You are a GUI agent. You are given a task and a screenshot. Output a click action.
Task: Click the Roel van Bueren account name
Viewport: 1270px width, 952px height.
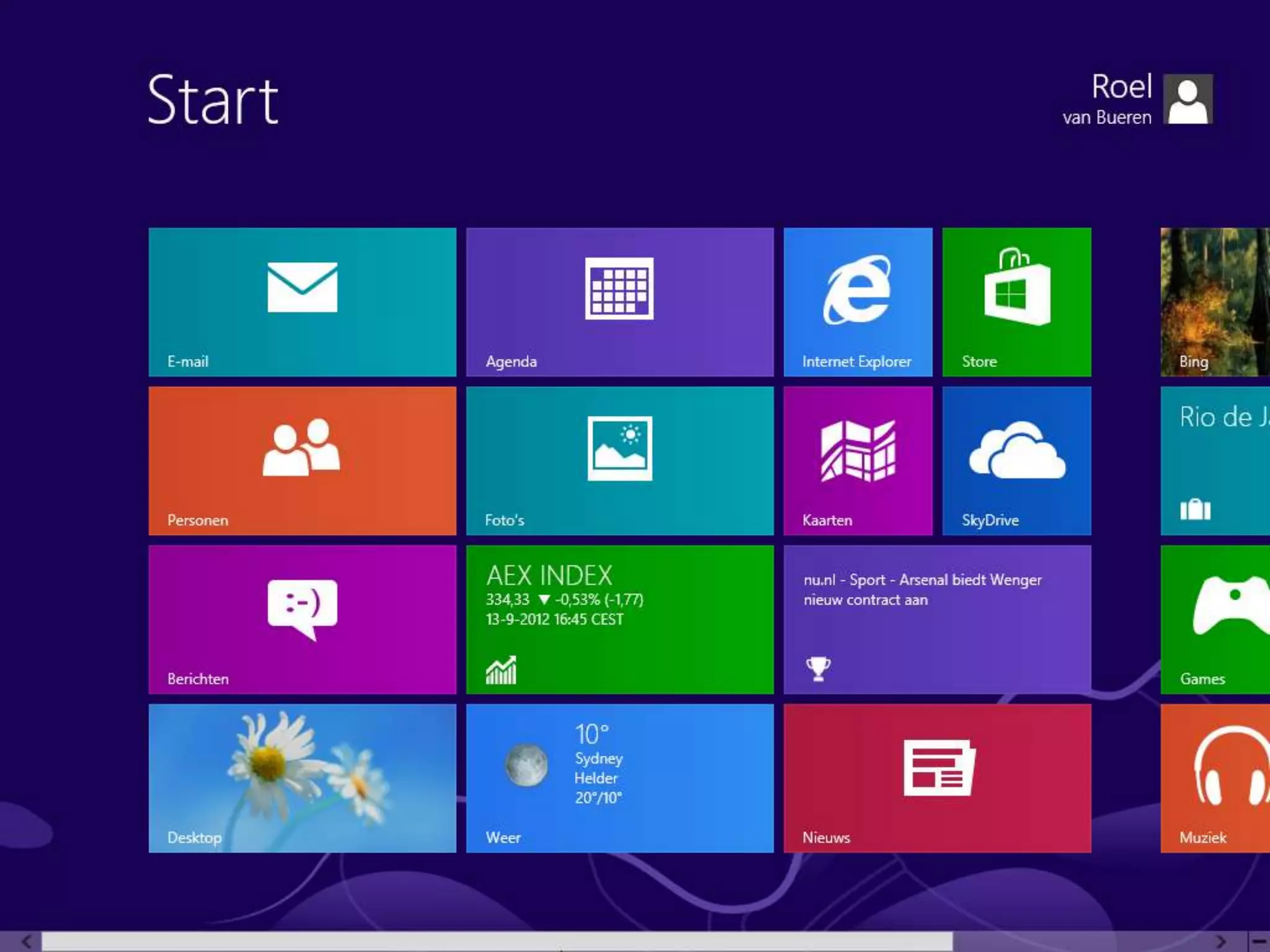[1108, 100]
